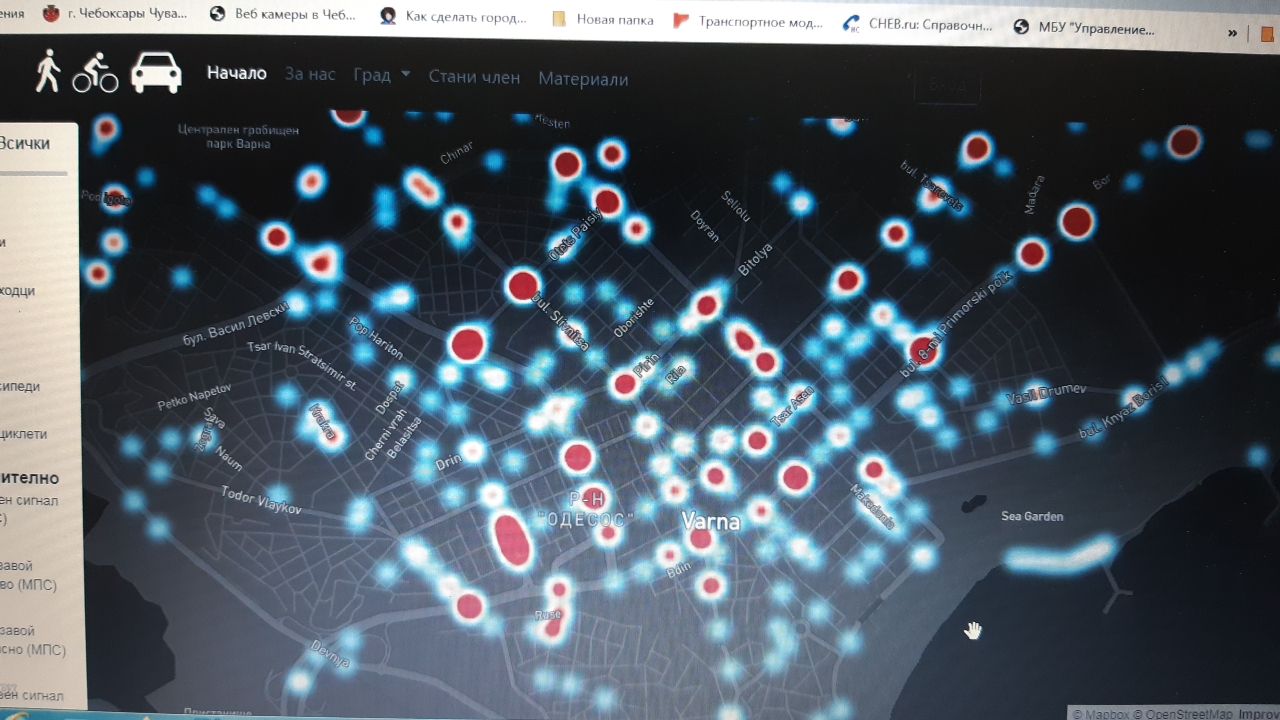Click the red hotspot under the Varna label
The height and width of the screenshot is (720, 1280).
(x=701, y=540)
